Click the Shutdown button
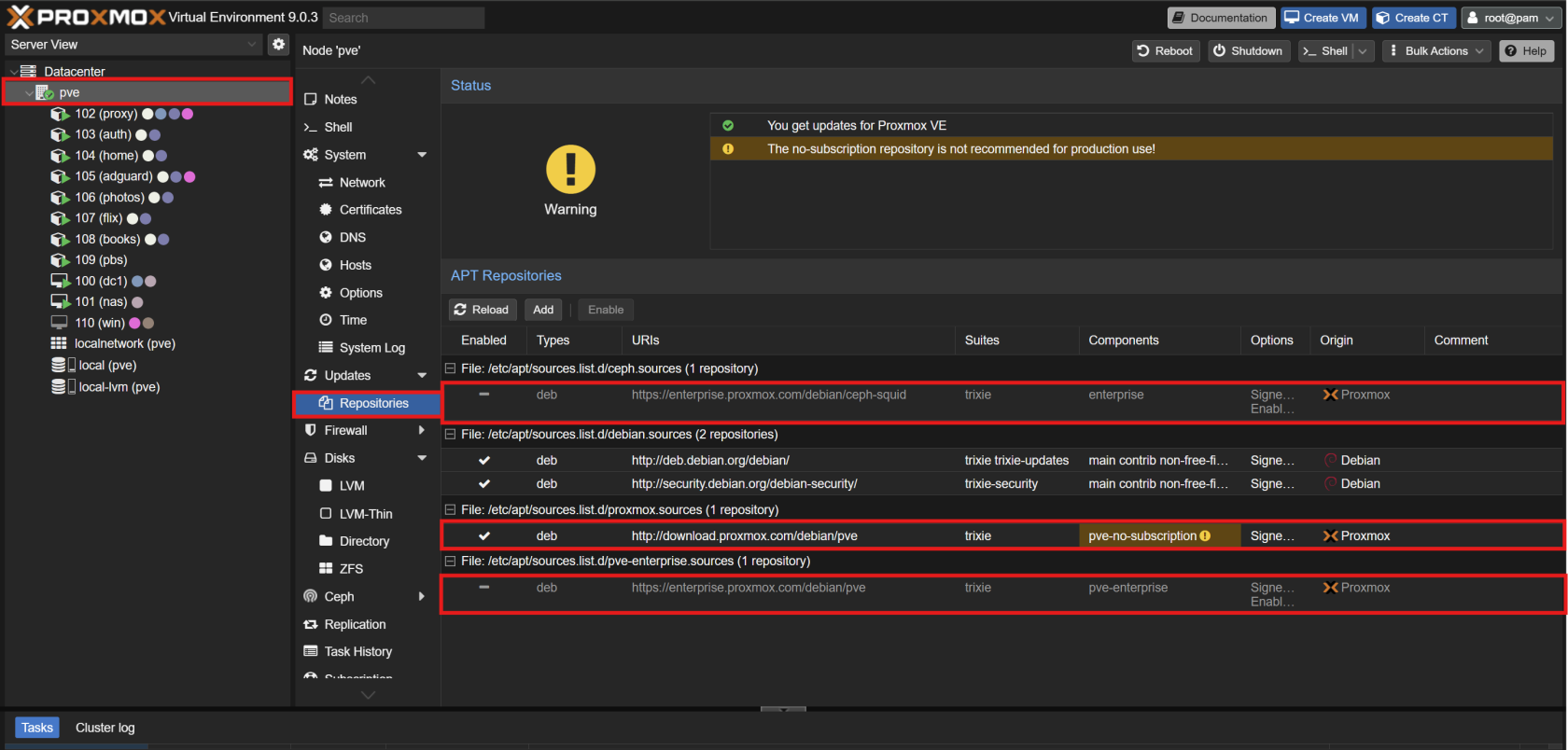1568x750 pixels. tap(1248, 51)
